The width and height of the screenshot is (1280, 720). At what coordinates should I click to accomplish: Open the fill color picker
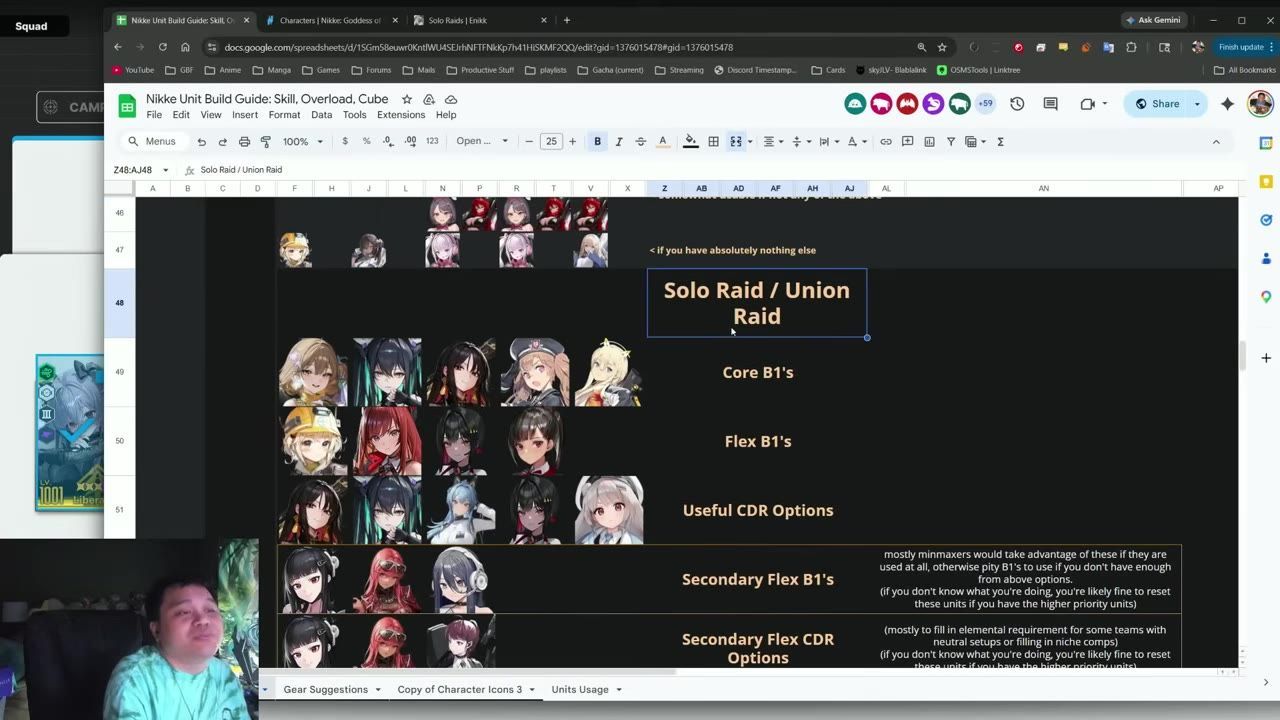click(x=690, y=142)
